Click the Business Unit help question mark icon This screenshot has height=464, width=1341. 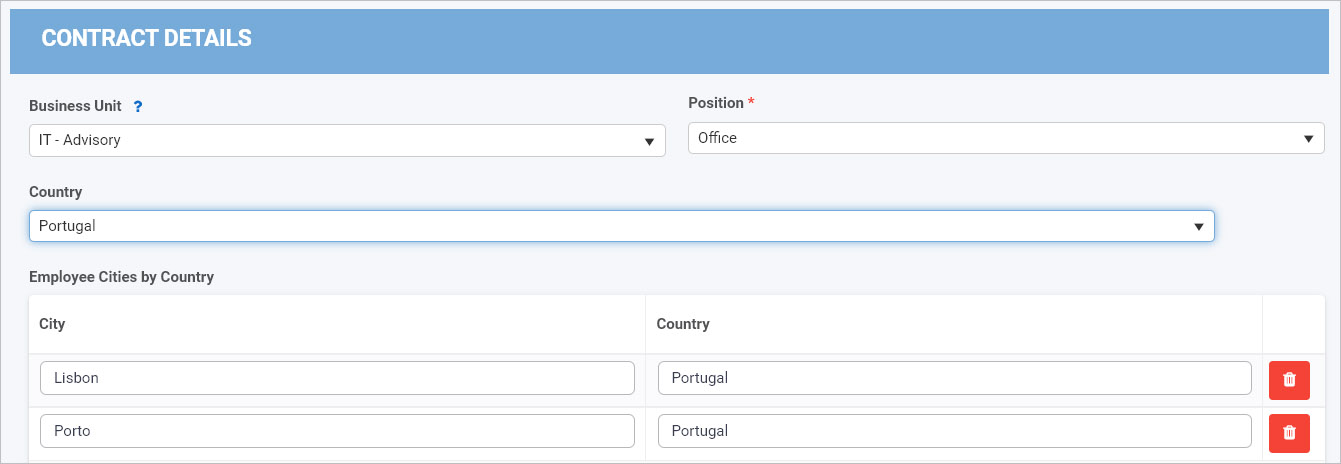click(138, 106)
